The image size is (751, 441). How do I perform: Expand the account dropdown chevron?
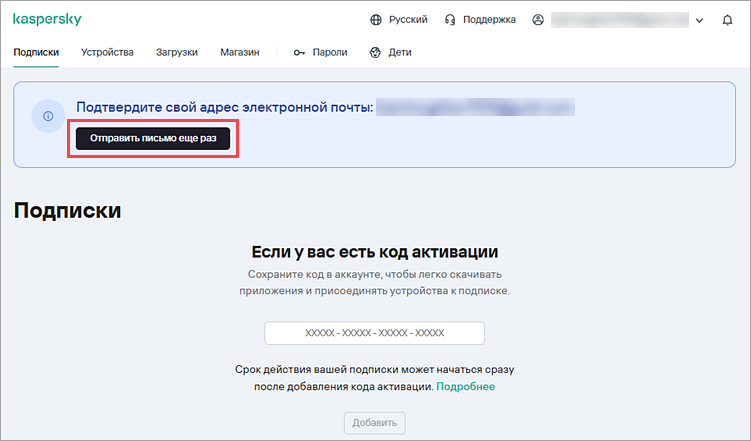point(699,21)
